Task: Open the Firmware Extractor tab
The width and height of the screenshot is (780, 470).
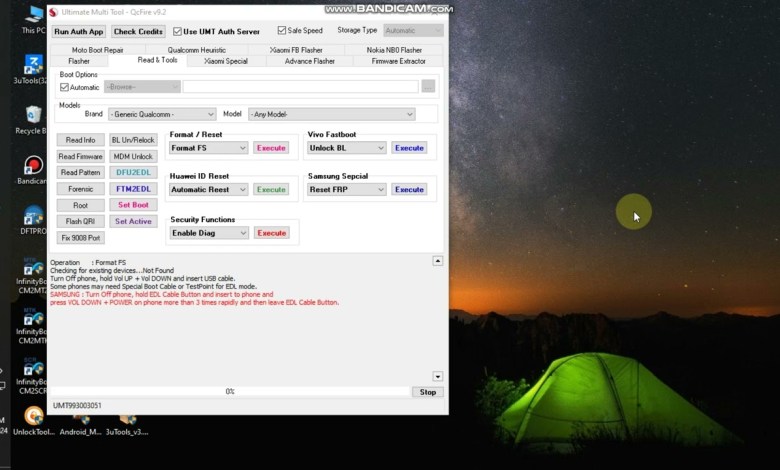Action: pyautogui.click(x=398, y=61)
